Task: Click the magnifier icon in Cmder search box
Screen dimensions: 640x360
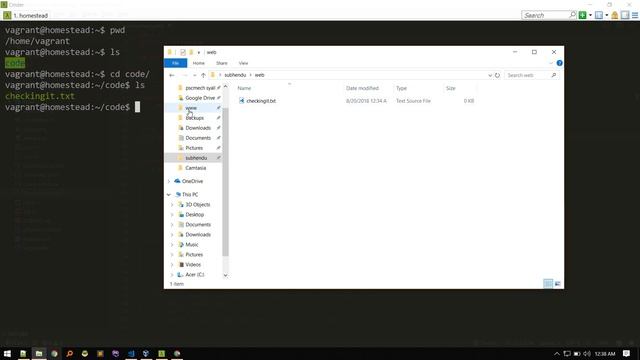Action: 573,15
